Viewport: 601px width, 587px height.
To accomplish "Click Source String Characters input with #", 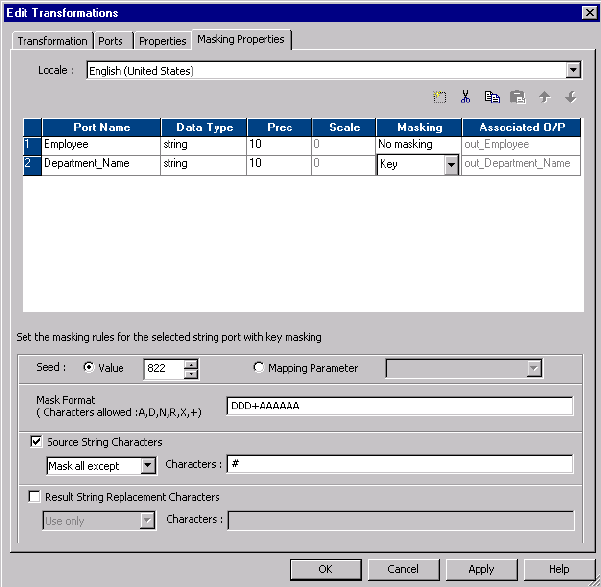I will [x=400, y=464].
